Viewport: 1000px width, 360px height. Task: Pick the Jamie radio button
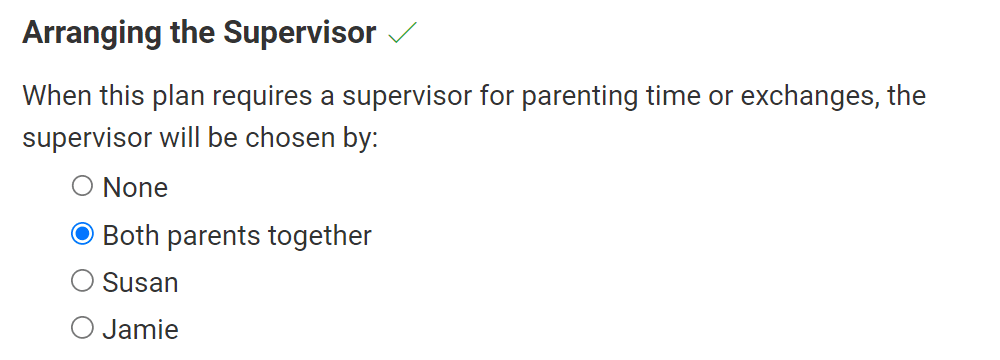pos(82,328)
